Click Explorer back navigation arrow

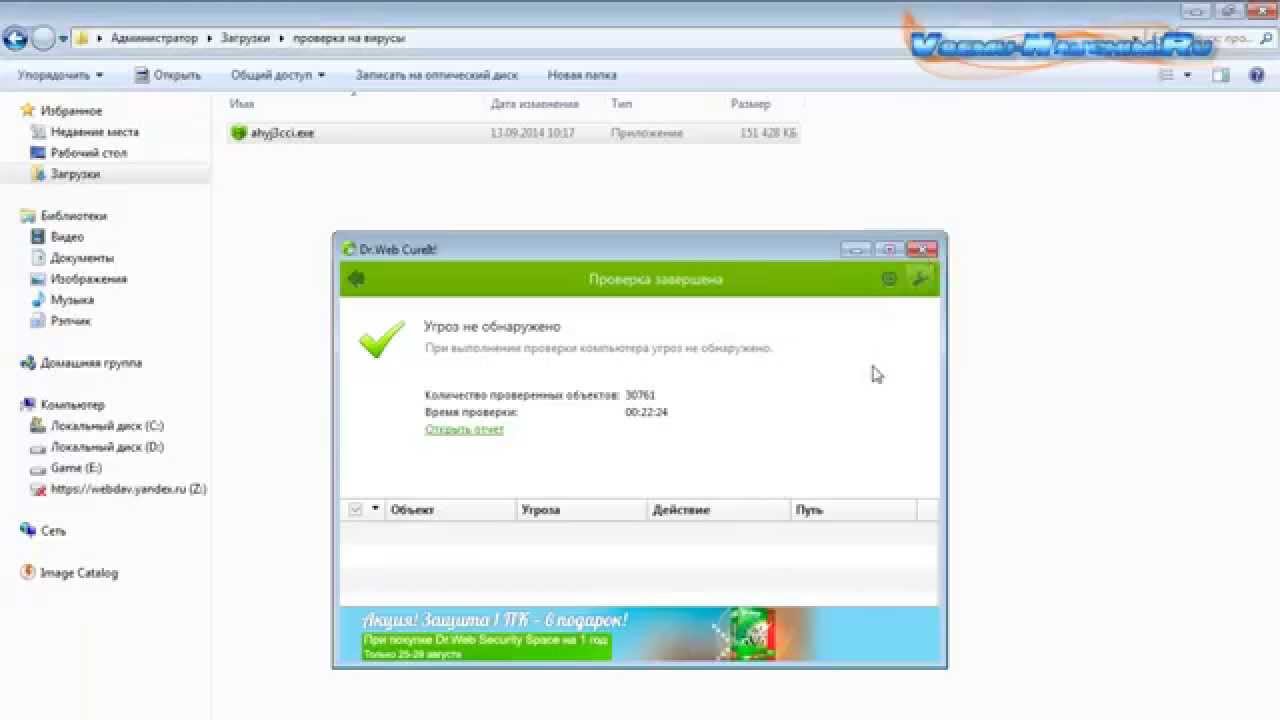15,39
